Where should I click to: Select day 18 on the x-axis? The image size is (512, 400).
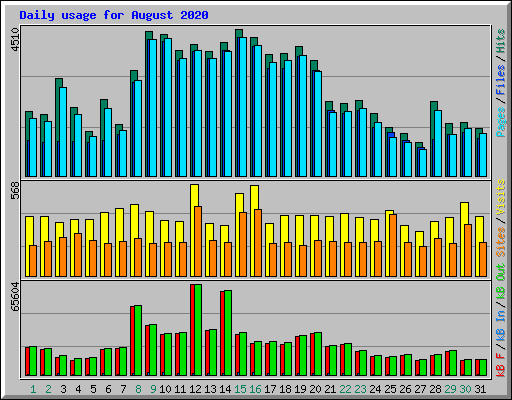pos(285,389)
